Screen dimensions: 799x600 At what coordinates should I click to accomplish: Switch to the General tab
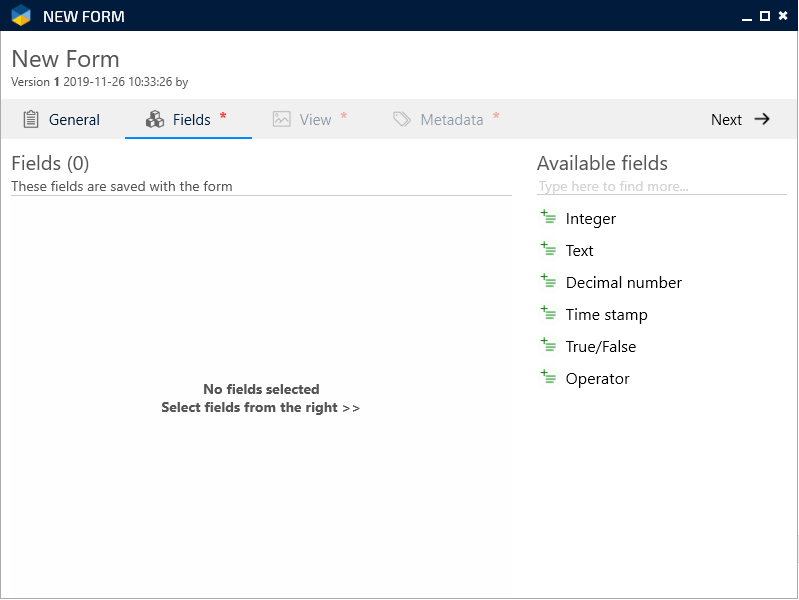tap(62, 119)
